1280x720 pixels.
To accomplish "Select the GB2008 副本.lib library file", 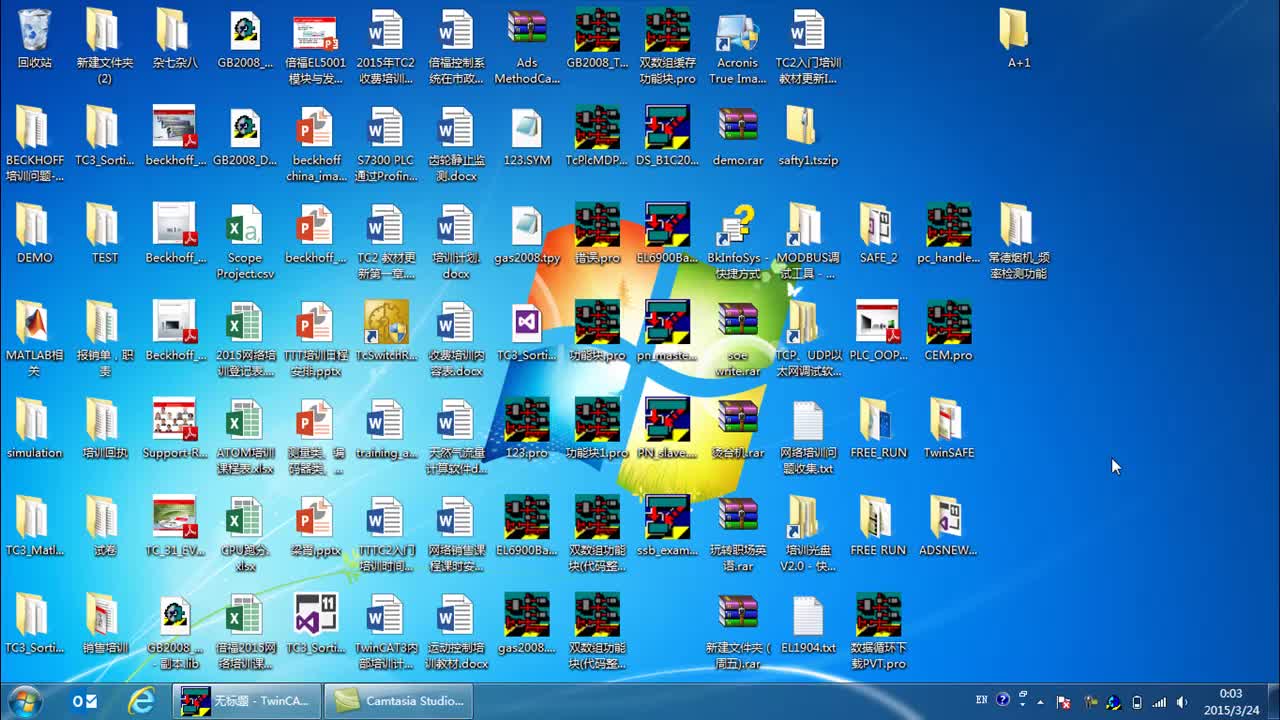I will 175,632.
